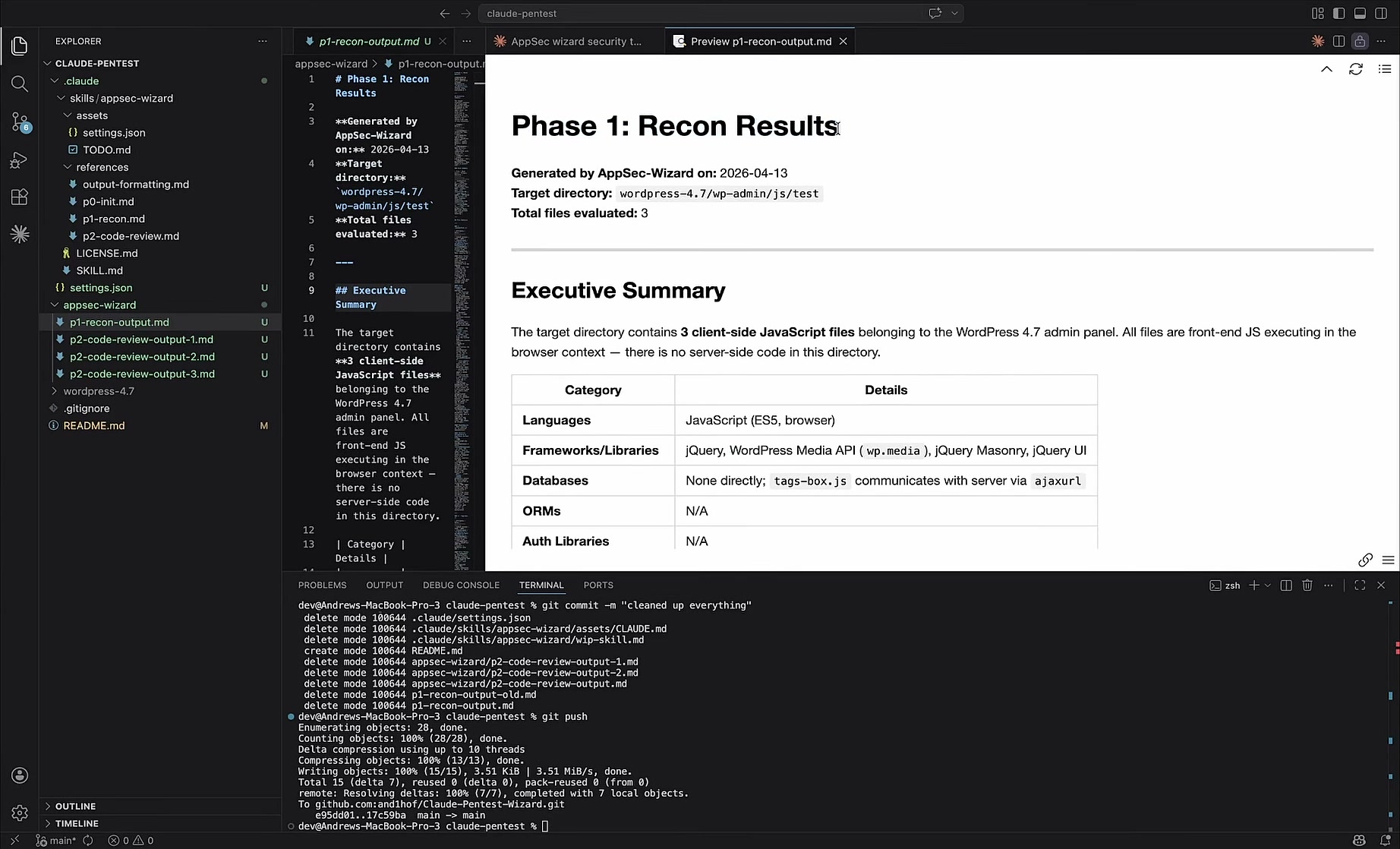Close the Preview p1-recon-output.md tab
1400x849 pixels.
click(843, 41)
